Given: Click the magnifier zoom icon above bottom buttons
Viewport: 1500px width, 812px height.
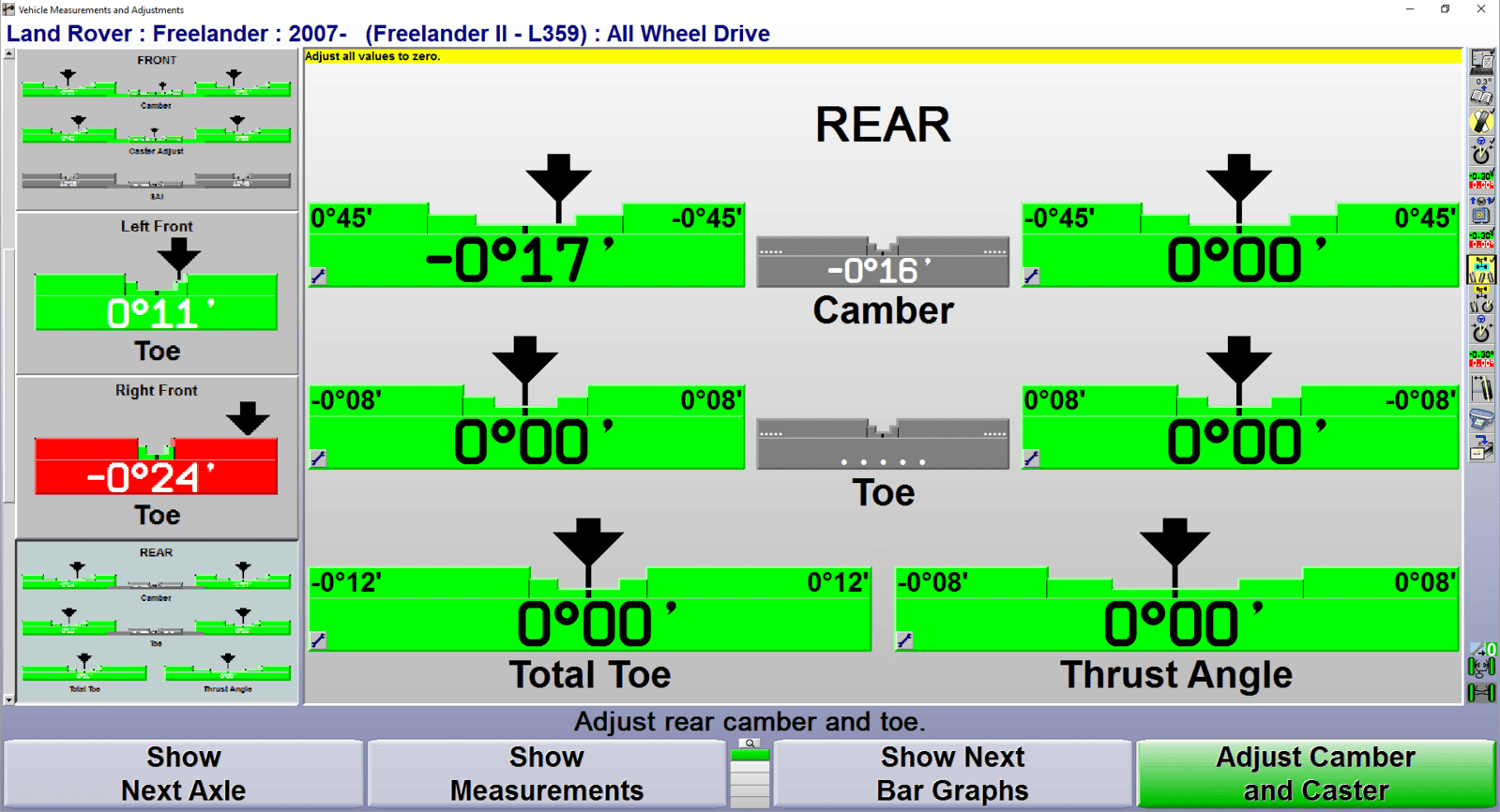Looking at the screenshot, I should [750, 744].
